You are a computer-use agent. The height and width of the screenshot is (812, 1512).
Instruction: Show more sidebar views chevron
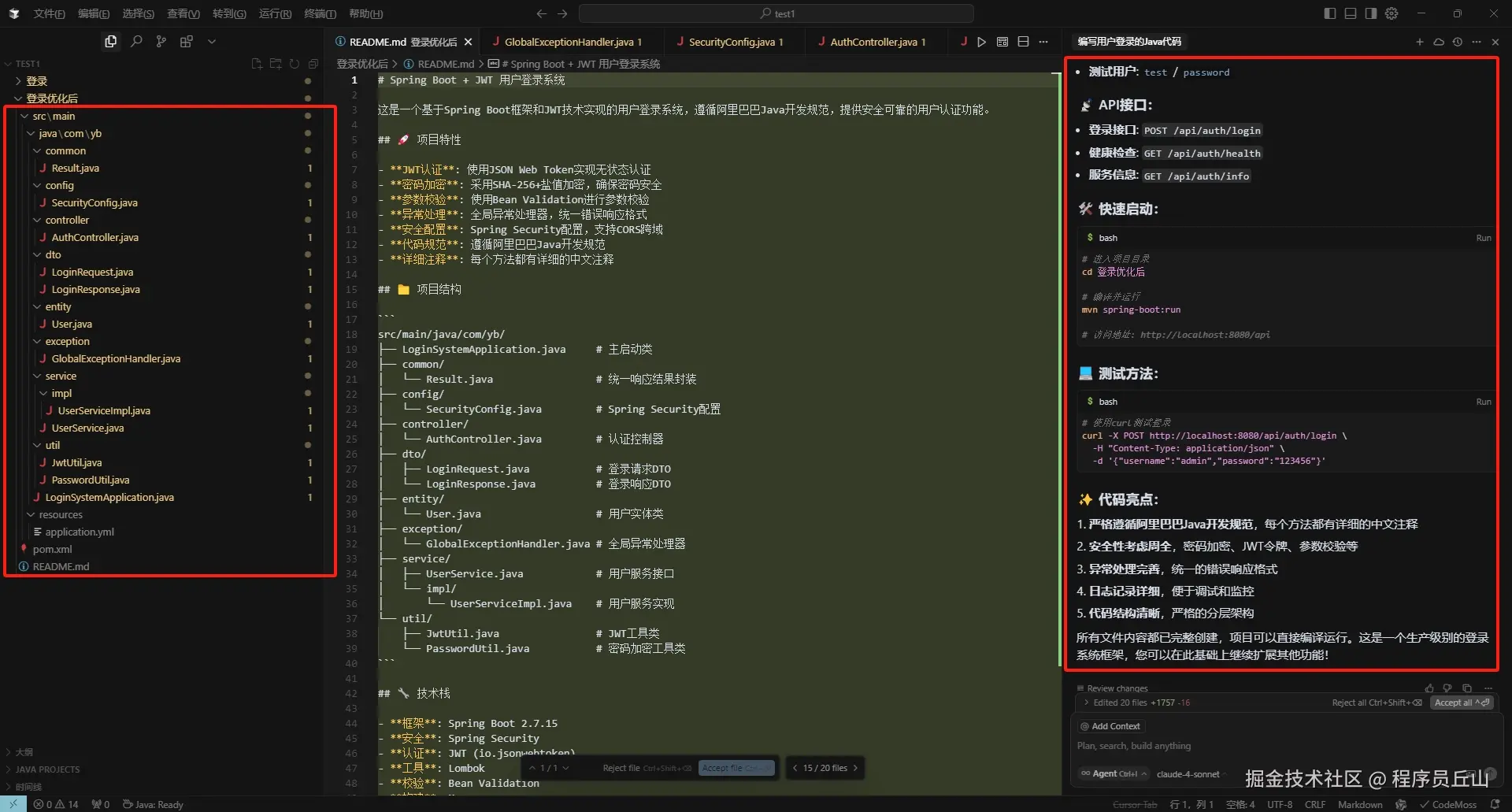(x=212, y=42)
